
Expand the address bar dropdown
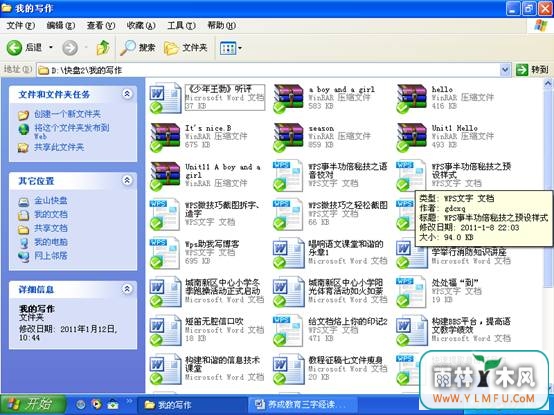click(x=505, y=70)
